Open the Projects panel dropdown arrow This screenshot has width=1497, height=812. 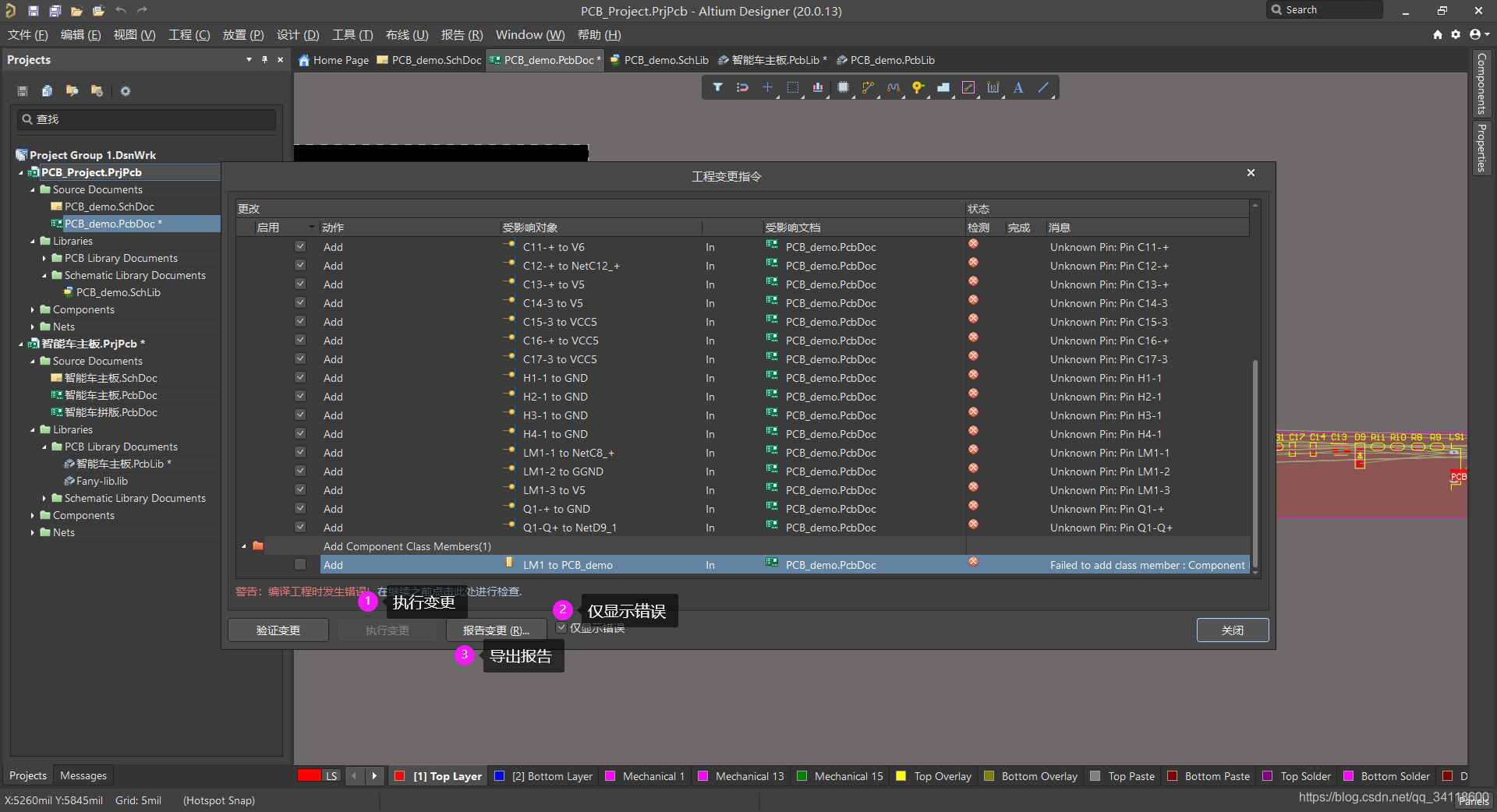coord(249,59)
